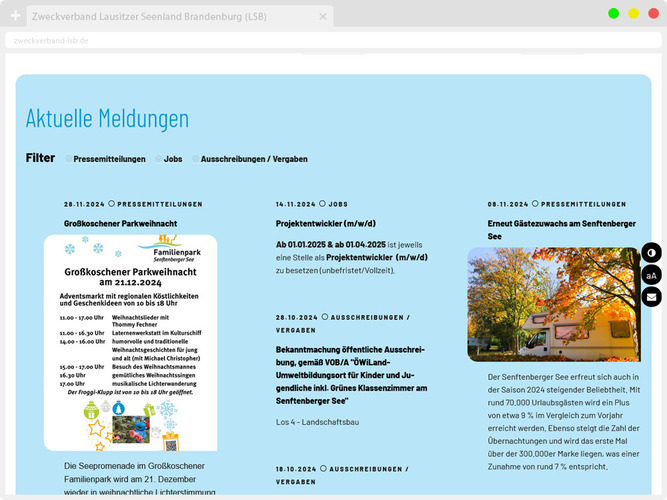Click the autumn camper van photo
Image resolution: width=667 pixels, height=500 pixels.
pos(553,304)
